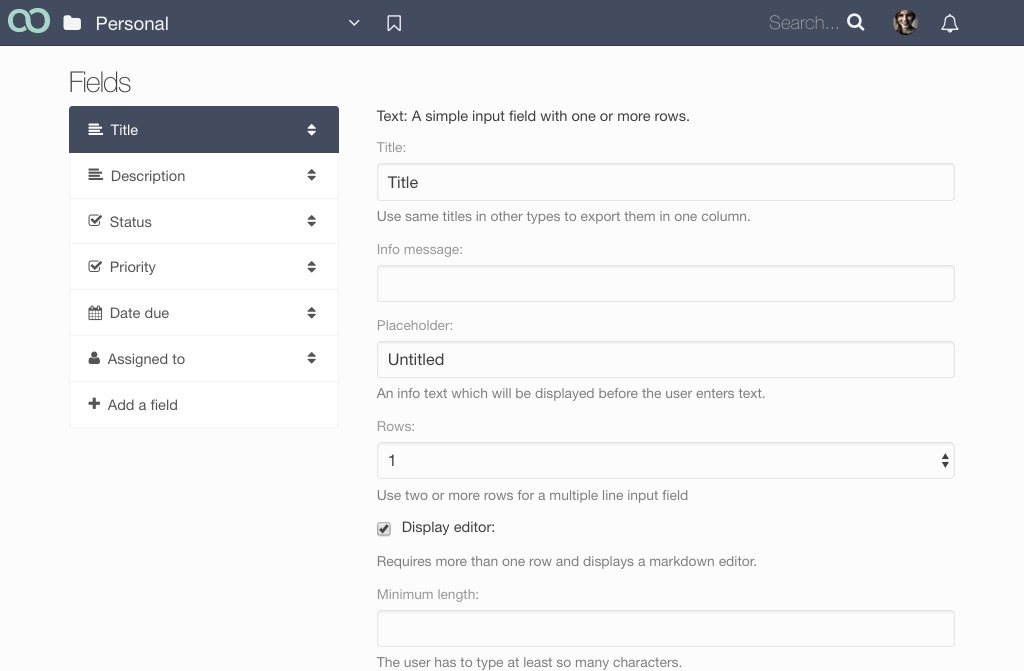Select the Priority field

pos(204,267)
